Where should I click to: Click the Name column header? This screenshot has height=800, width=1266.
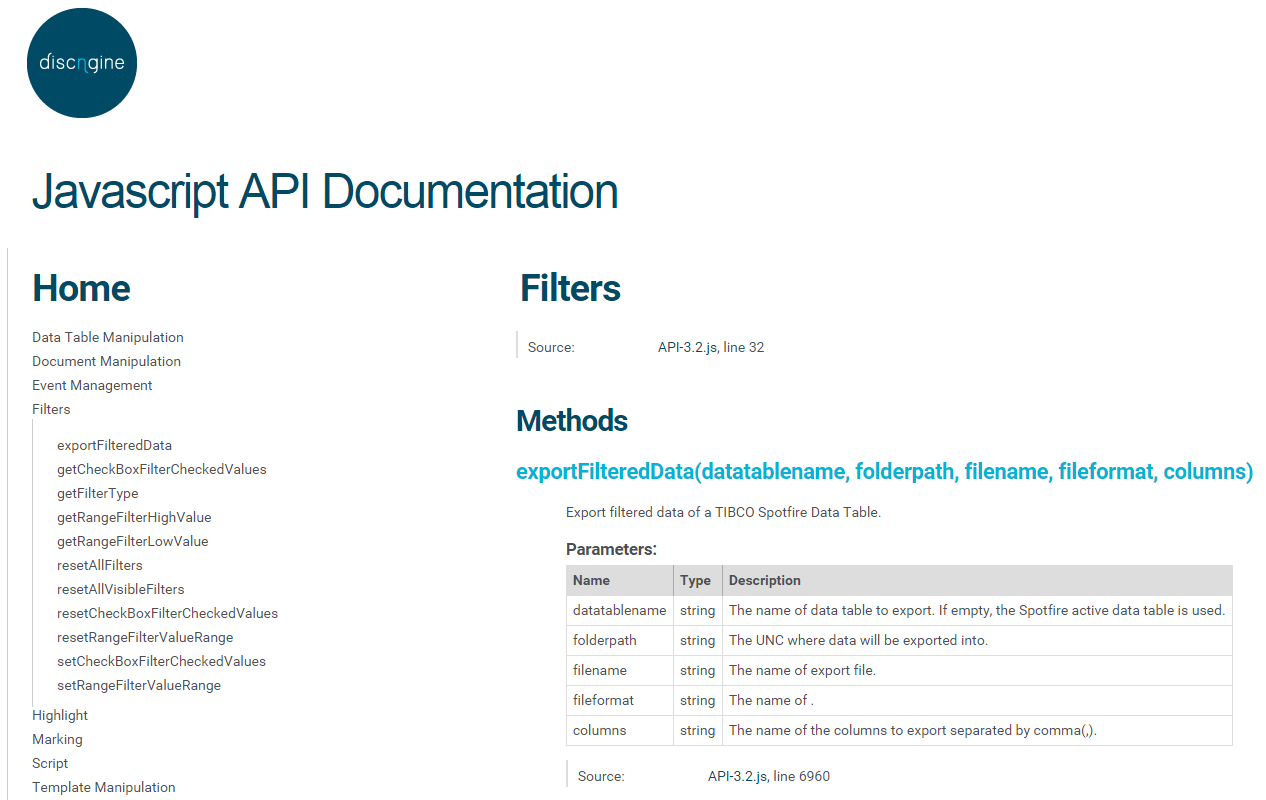tap(620, 580)
